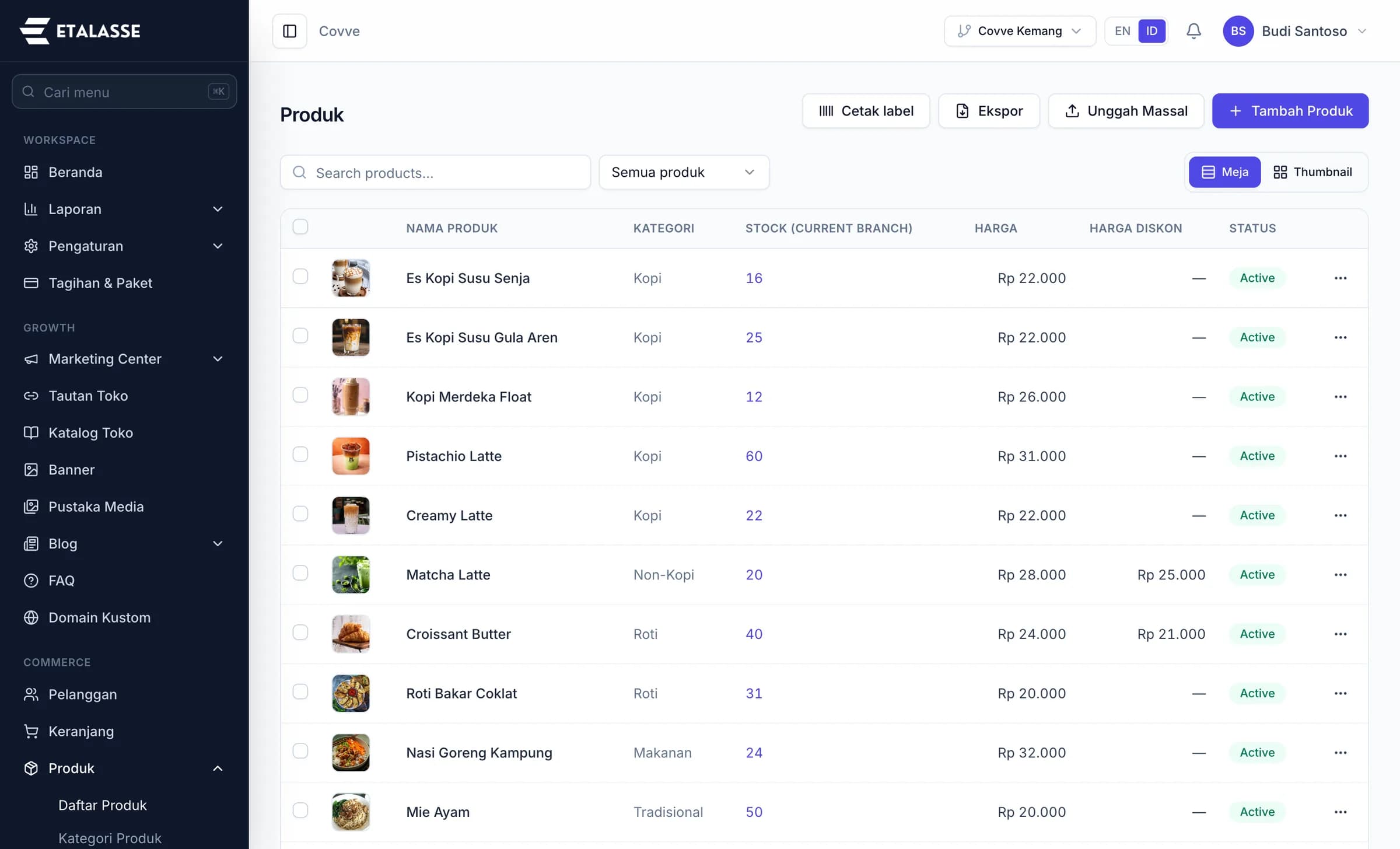Open the Semua produk filter dropdown

pos(684,172)
